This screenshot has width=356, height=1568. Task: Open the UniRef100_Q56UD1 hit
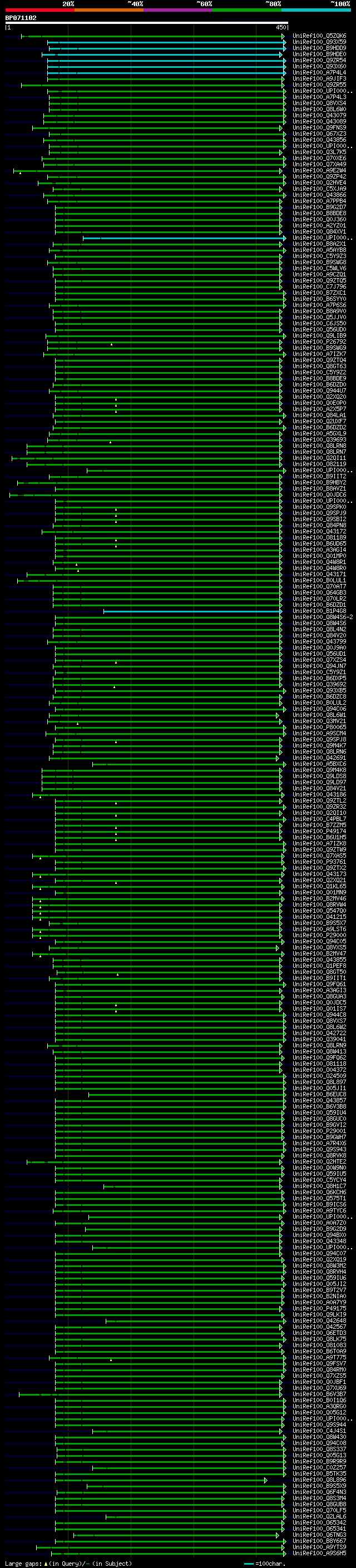[319, 653]
